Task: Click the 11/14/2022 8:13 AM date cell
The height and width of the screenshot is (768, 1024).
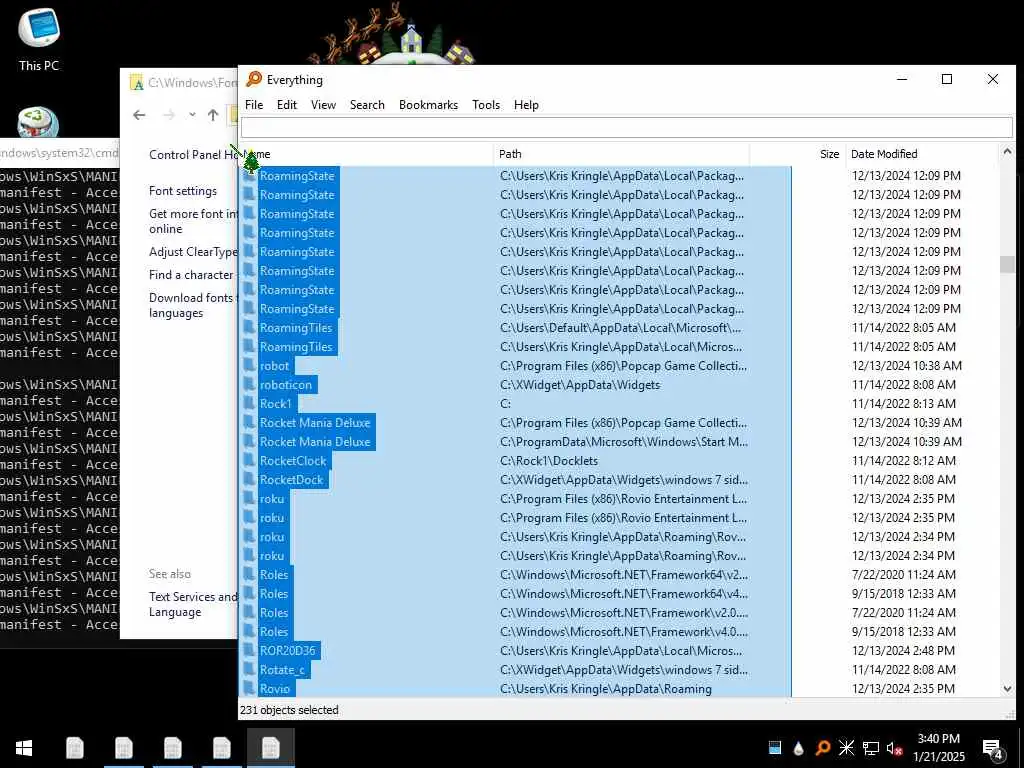Action: coord(904,404)
